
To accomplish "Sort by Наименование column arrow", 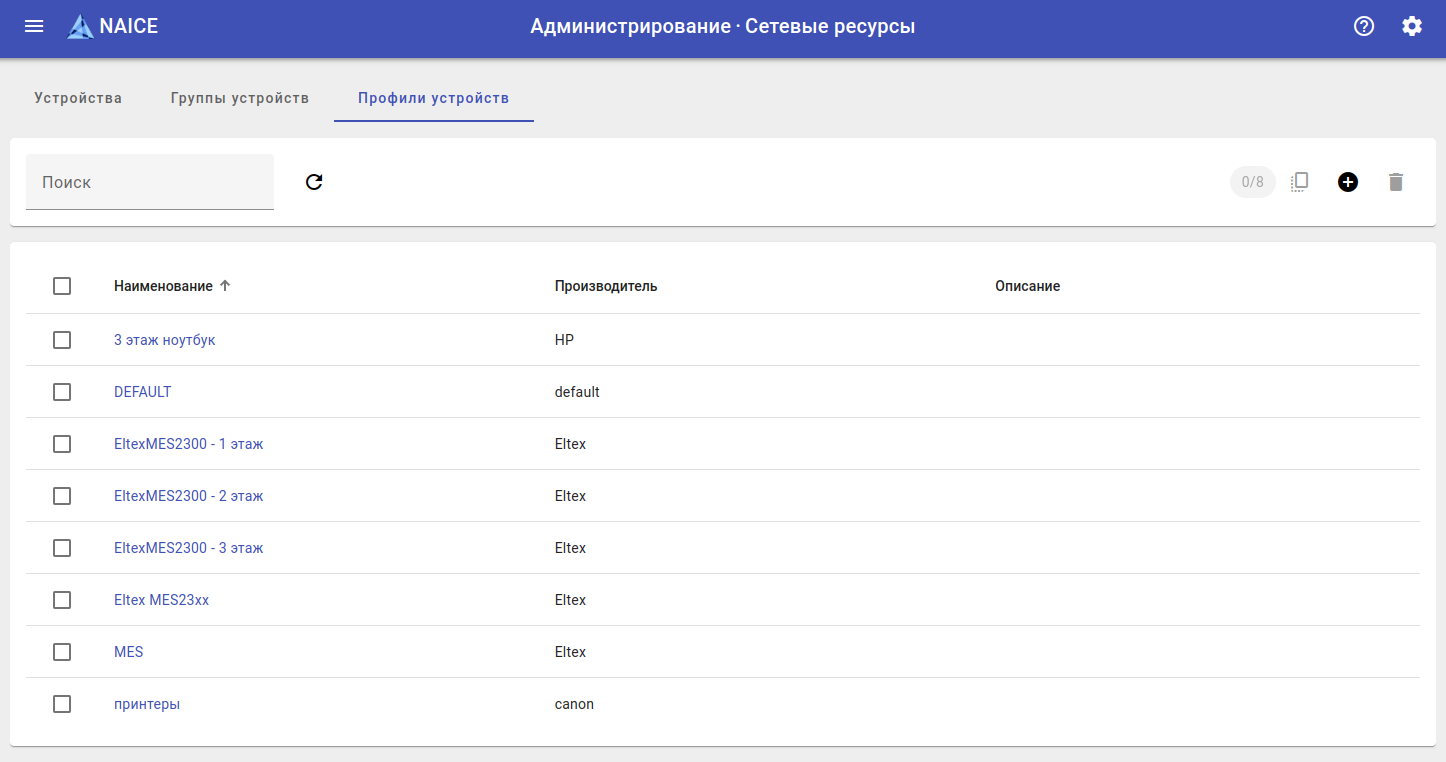I will pos(225,286).
